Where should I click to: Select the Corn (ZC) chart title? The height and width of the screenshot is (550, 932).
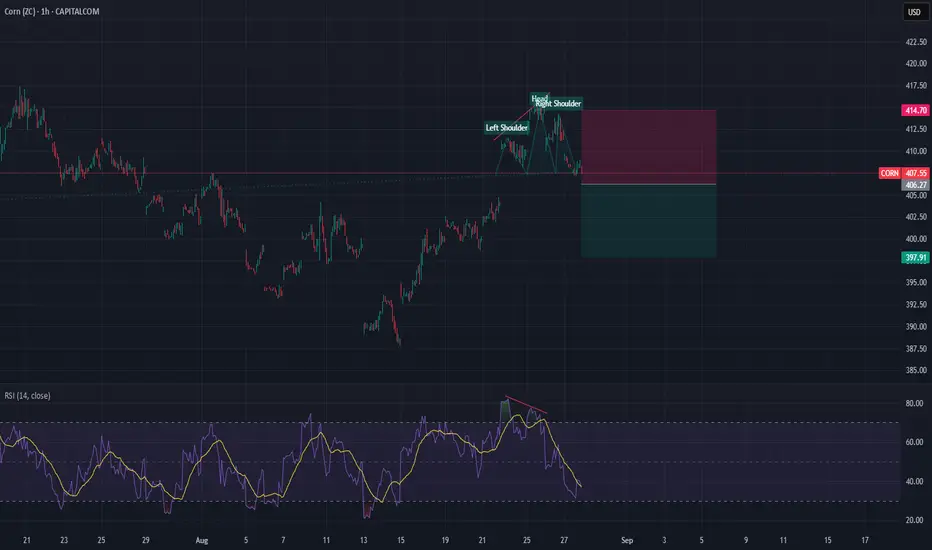tap(52, 11)
